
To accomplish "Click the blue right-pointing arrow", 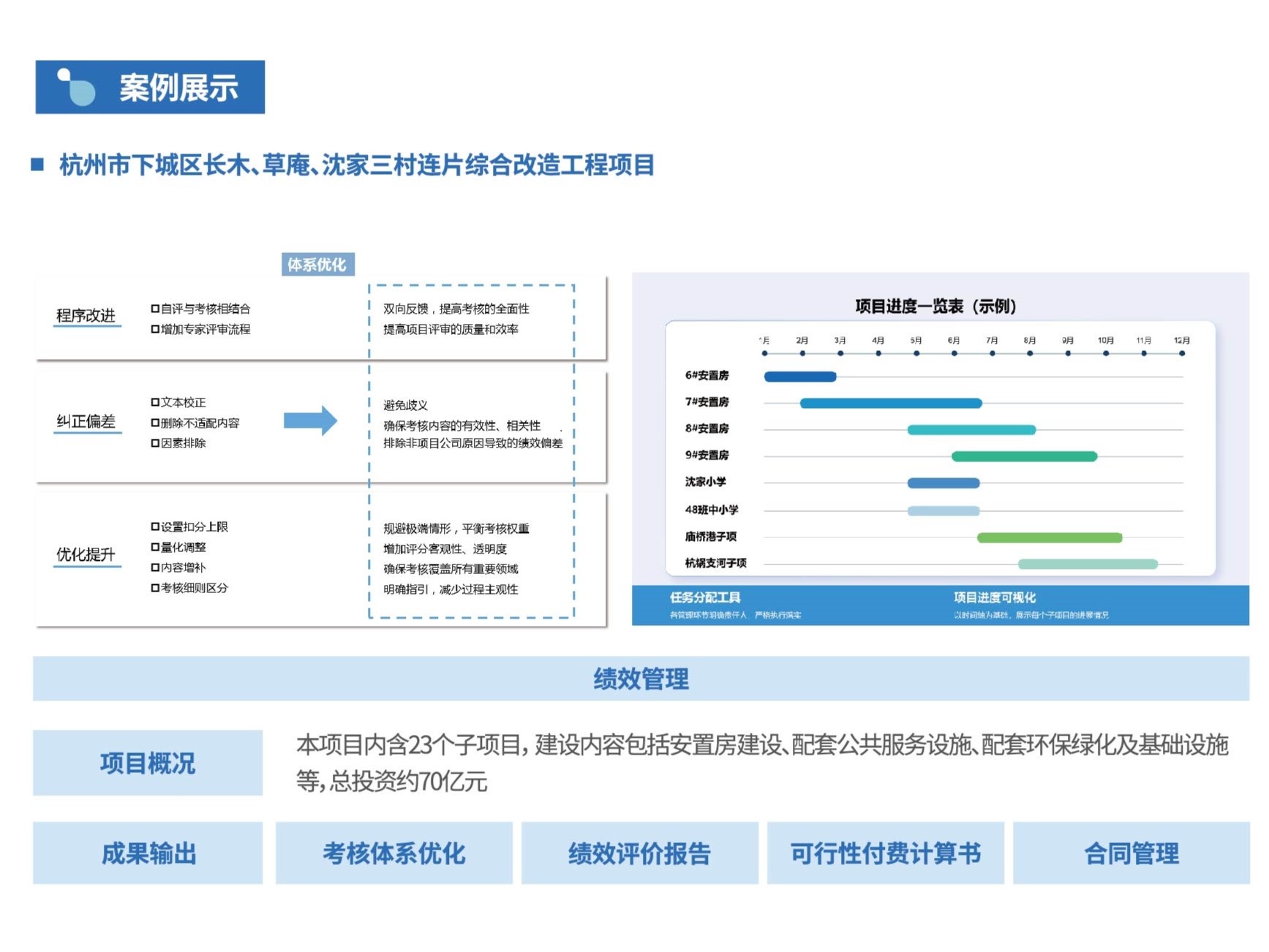I will 310,420.
